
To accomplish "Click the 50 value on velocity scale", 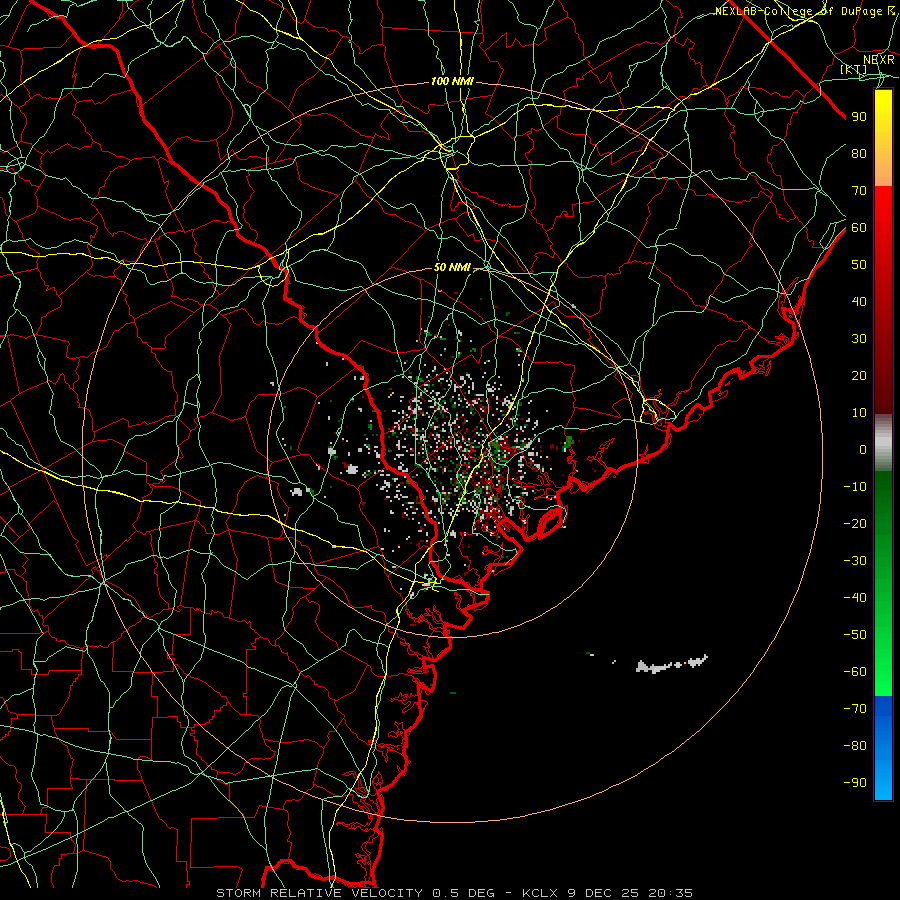I will click(x=859, y=265).
